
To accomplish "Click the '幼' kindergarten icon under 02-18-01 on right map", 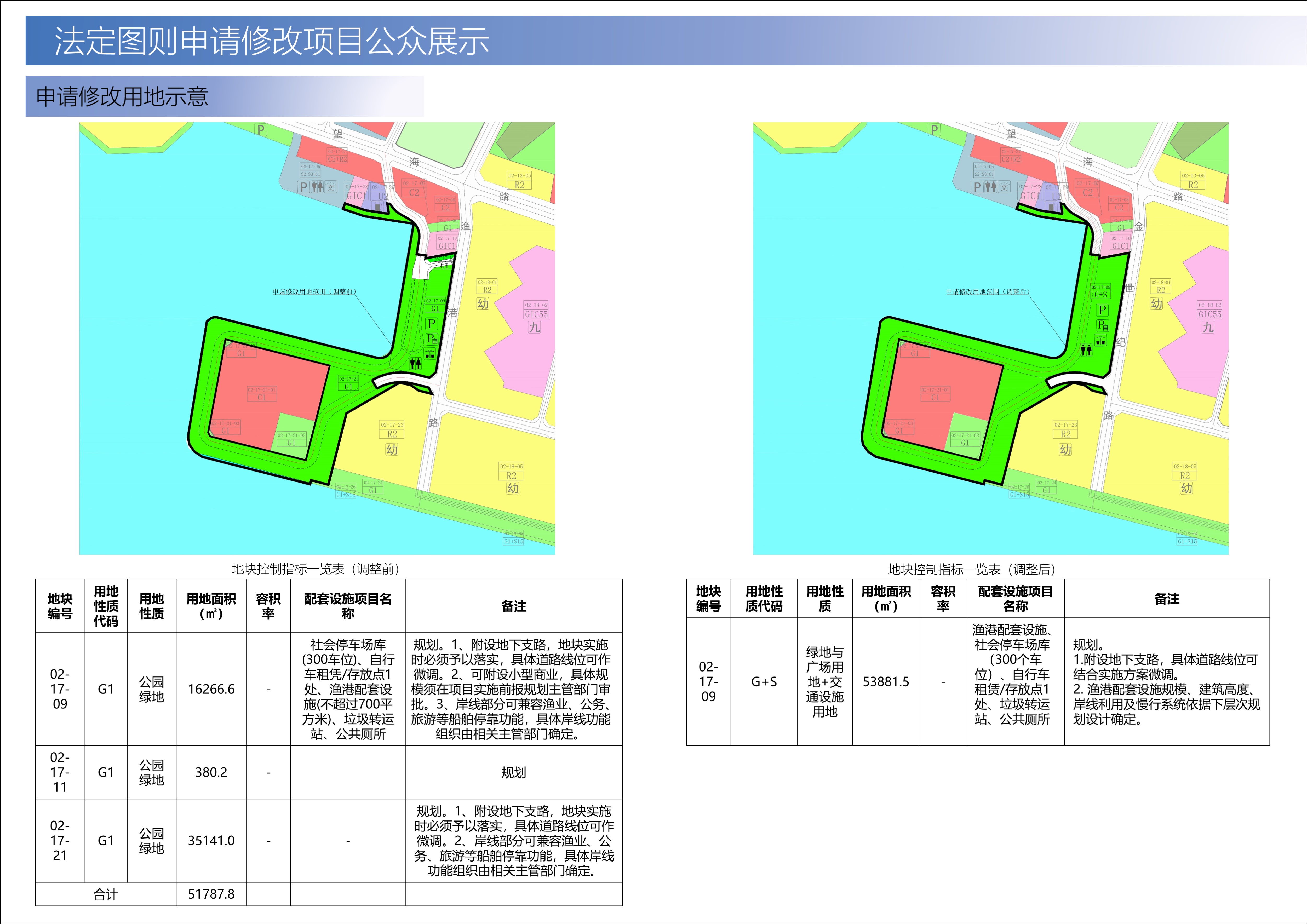I will pyautogui.click(x=1156, y=303).
